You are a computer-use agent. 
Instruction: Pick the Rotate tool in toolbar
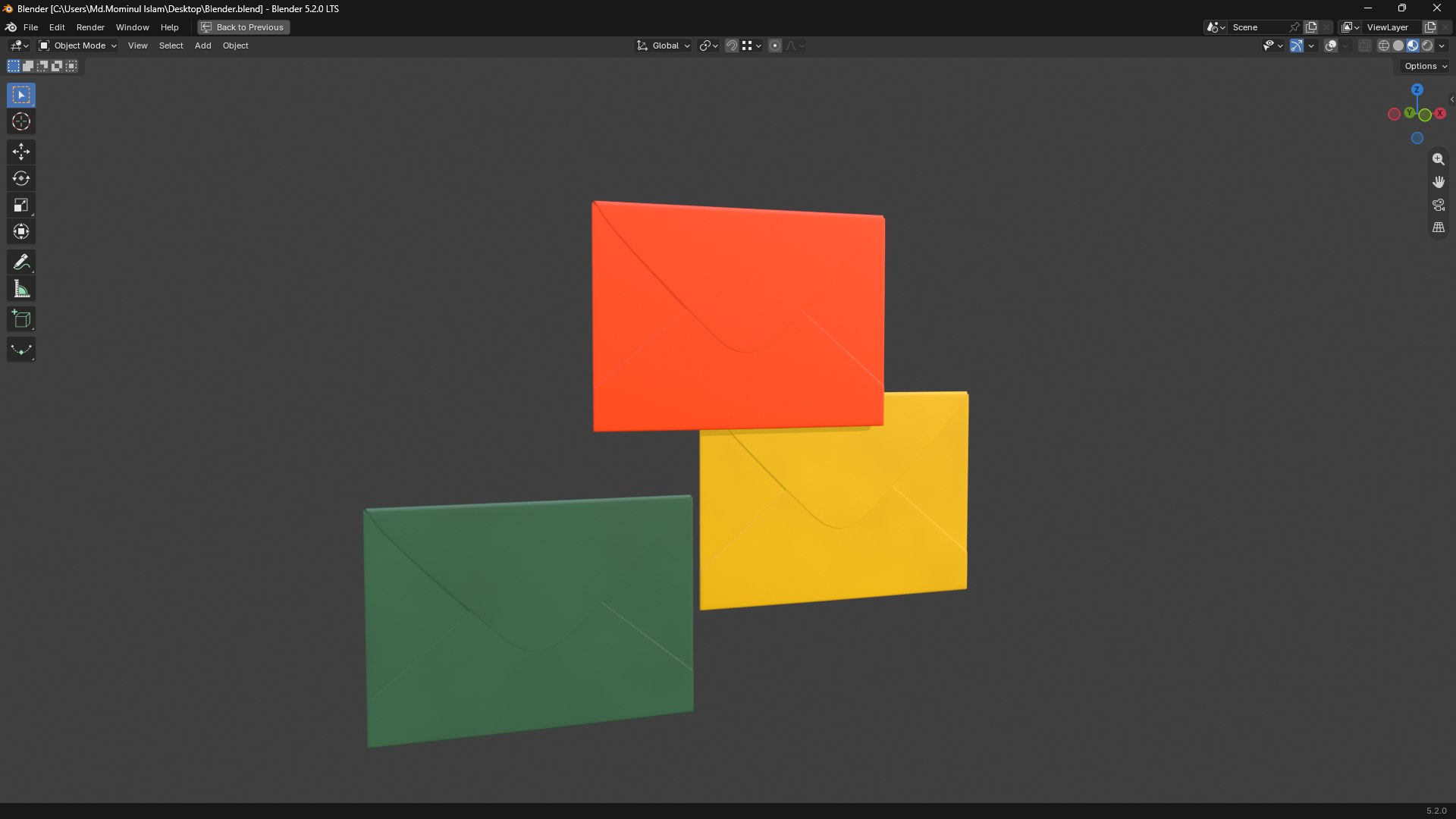pos(21,179)
